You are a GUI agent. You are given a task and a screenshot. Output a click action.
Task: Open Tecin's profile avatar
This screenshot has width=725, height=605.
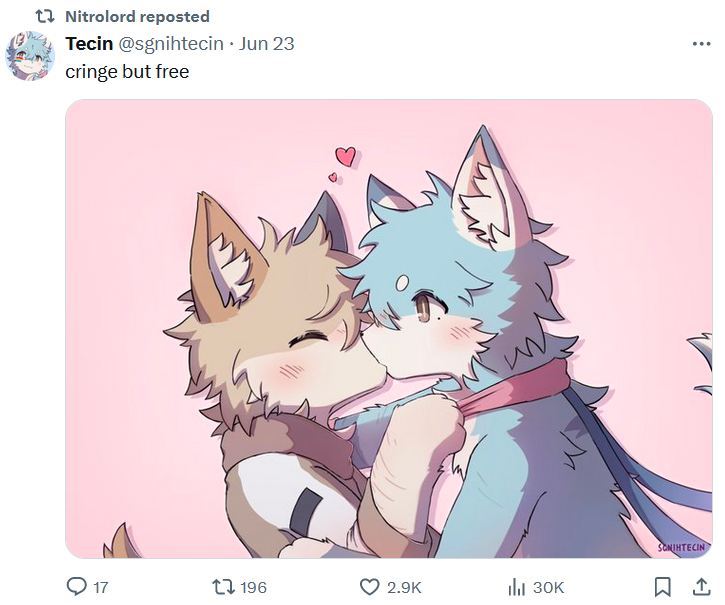point(30,56)
